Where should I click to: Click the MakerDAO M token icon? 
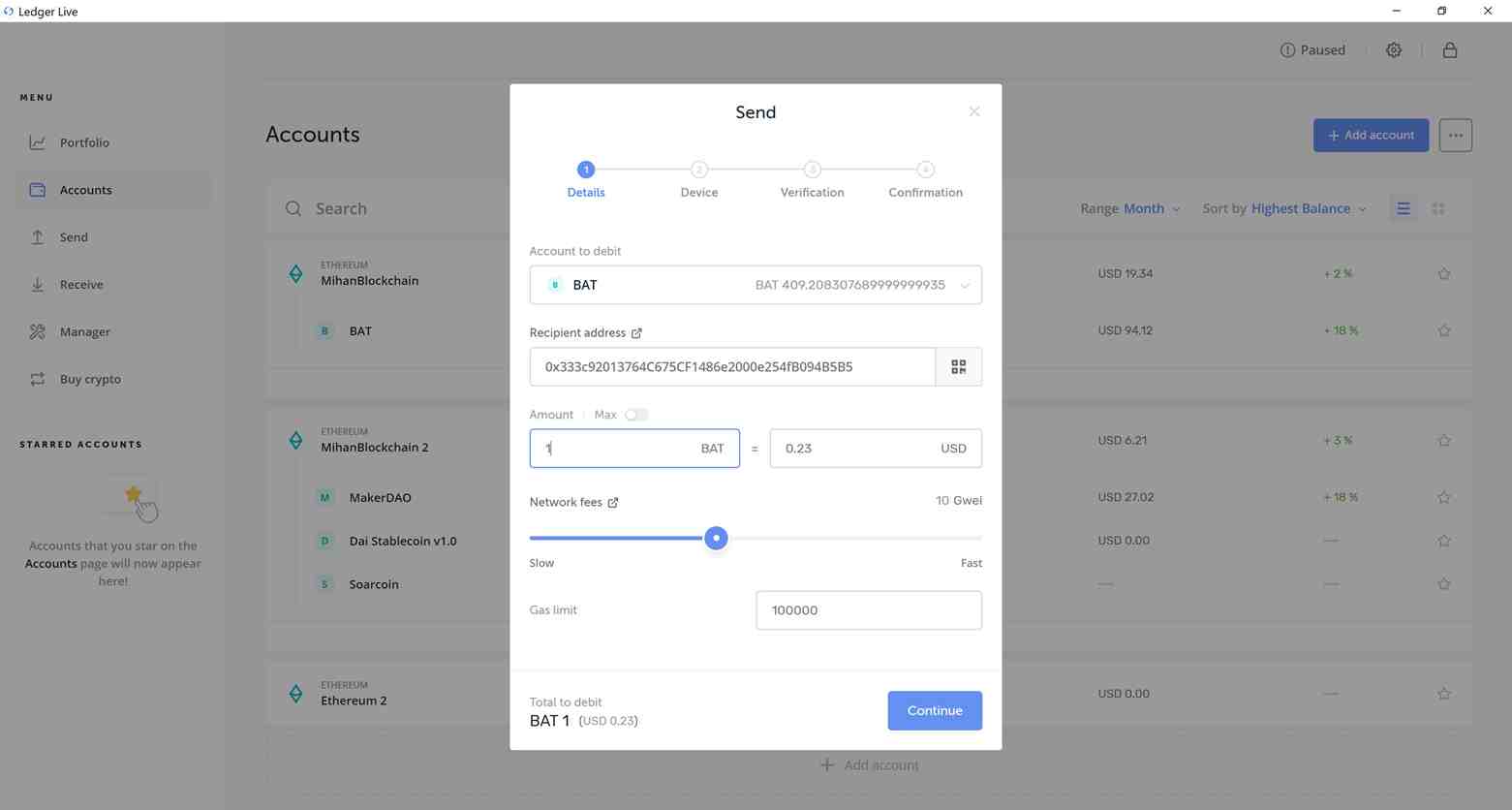click(x=324, y=498)
